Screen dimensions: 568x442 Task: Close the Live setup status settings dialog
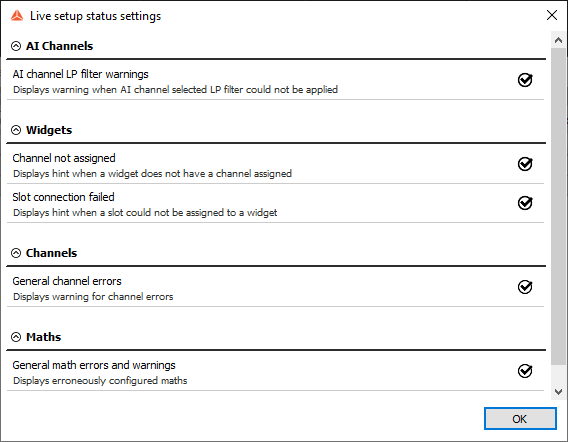(x=552, y=15)
